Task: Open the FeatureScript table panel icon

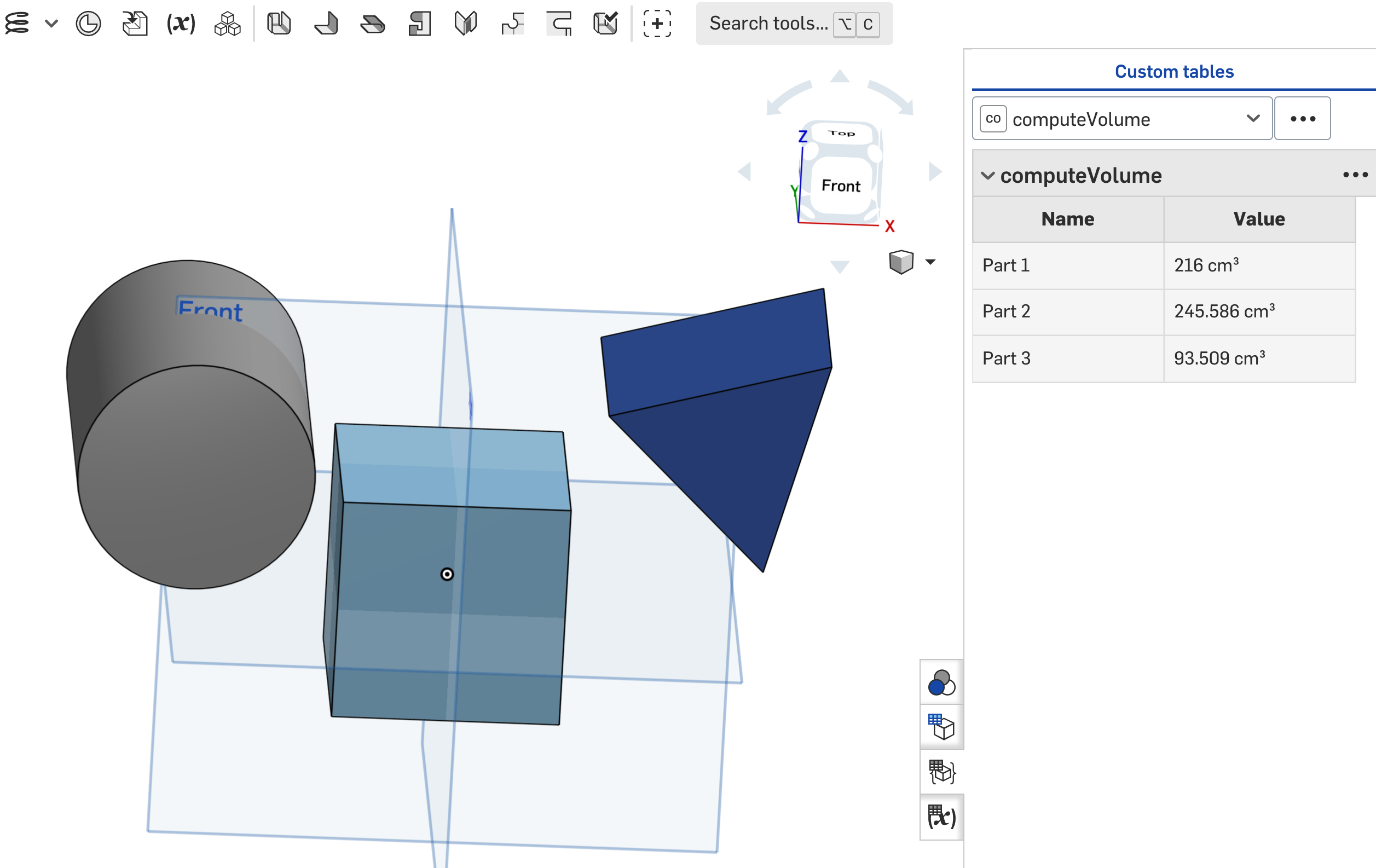Action: (941, 772)
